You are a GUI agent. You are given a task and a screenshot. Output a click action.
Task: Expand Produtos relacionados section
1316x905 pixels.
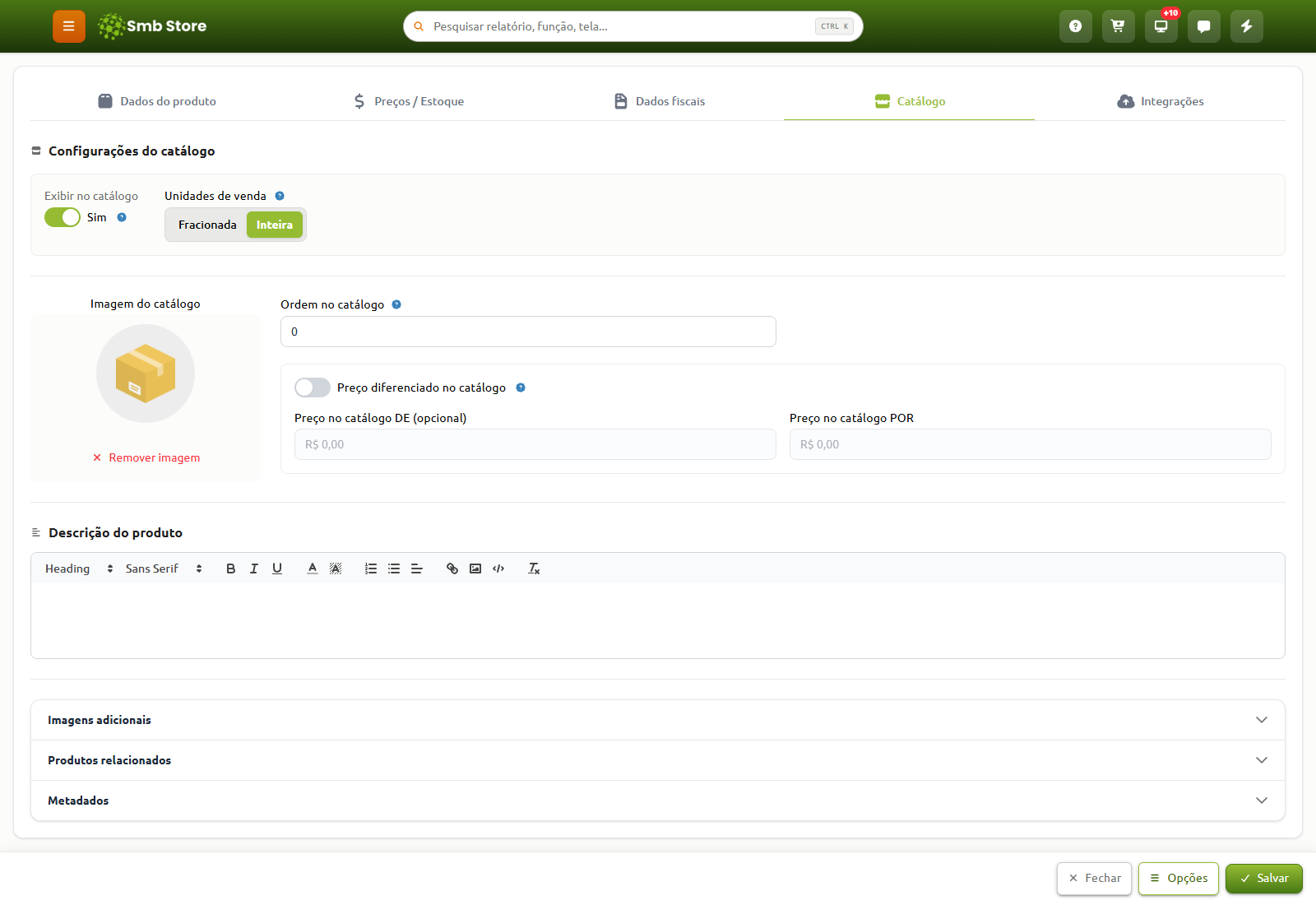658,760
